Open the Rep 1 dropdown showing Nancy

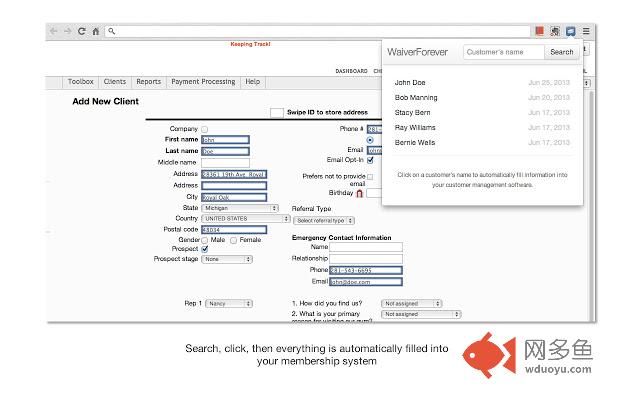click(229, 304)
